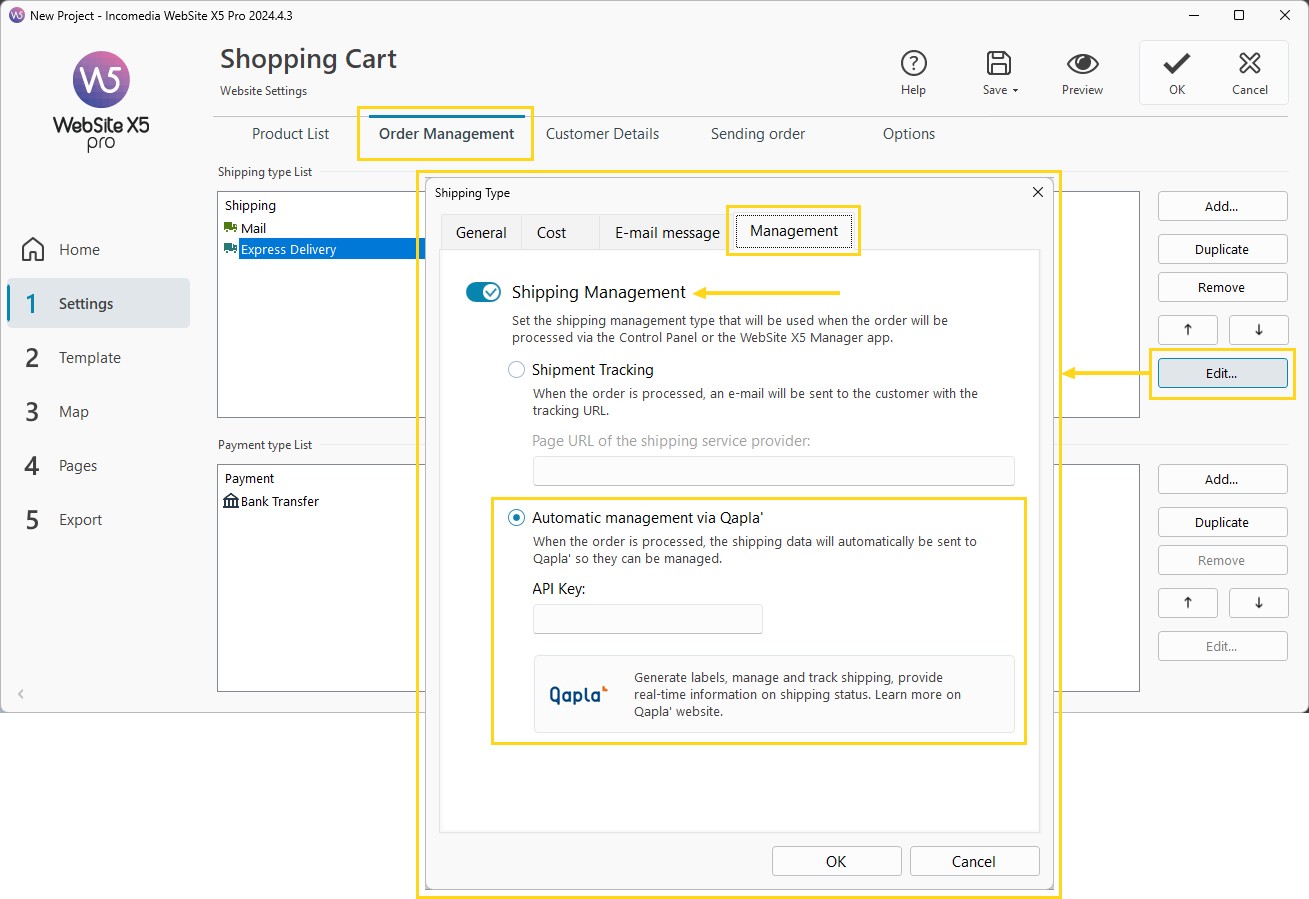Viewport: 1309px width, 899px height.
Task: Toggle the Shipping Management switch
Action: 483,292
